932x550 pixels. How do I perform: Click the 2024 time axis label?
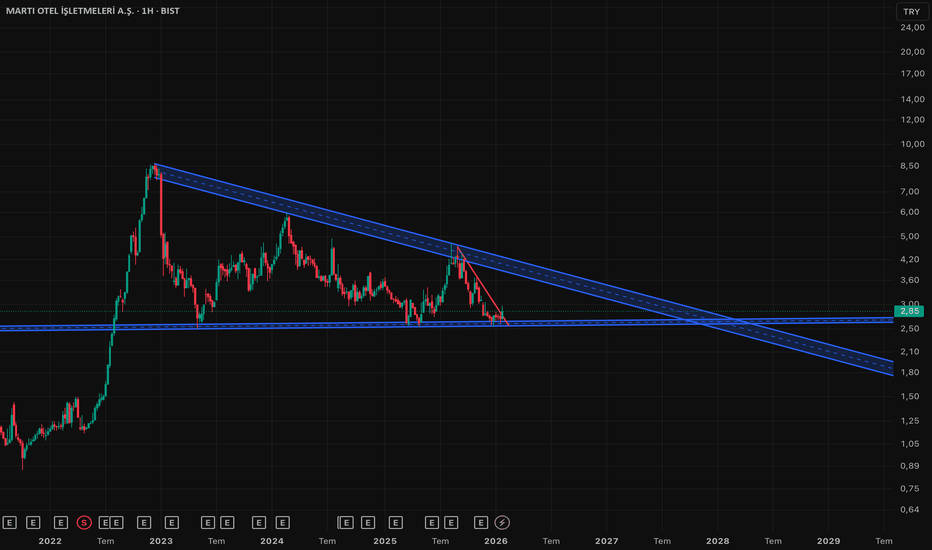tap(272, 541)
